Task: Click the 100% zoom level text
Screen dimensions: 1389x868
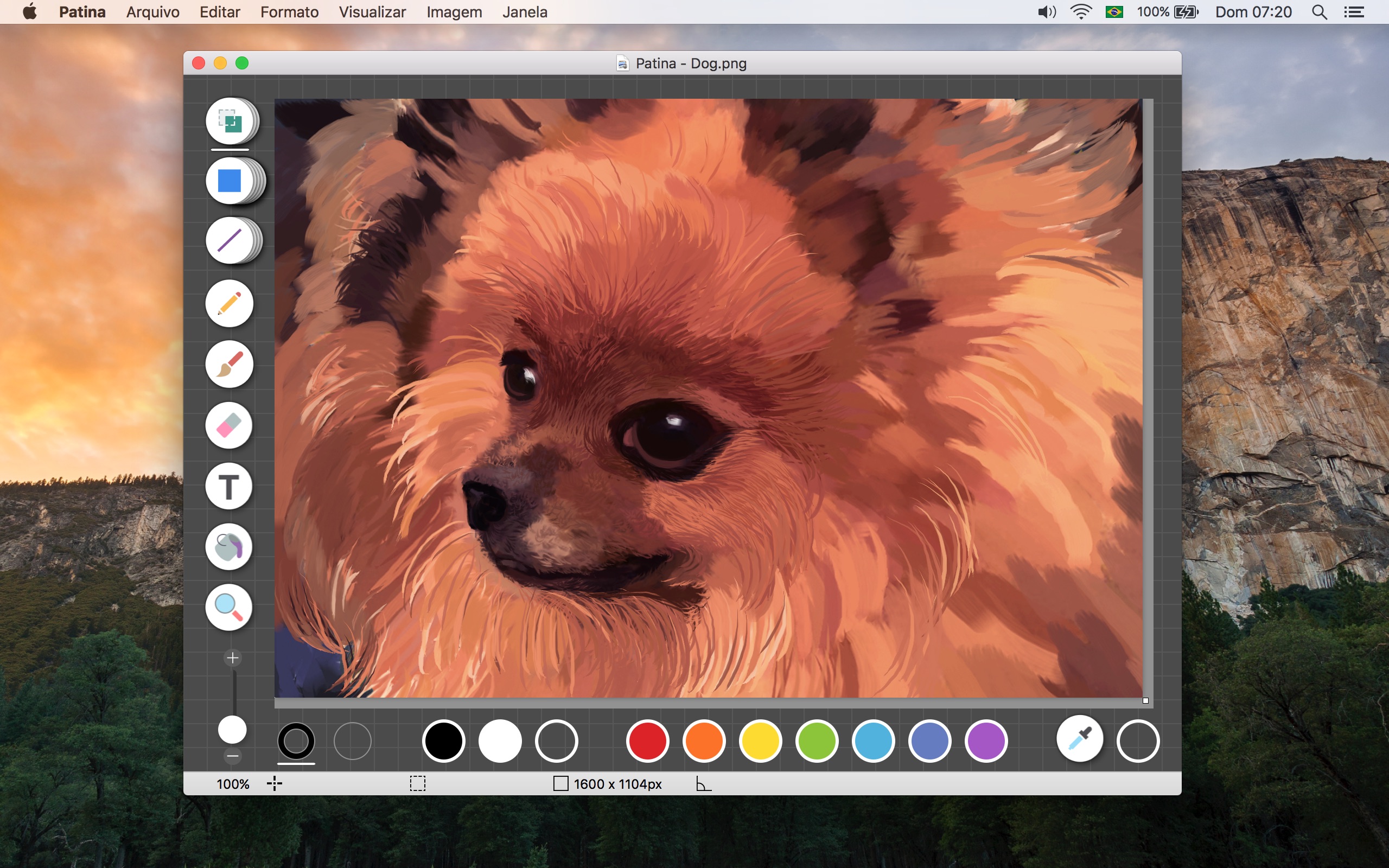Action: pyautogui.click(x=233, y=783)
